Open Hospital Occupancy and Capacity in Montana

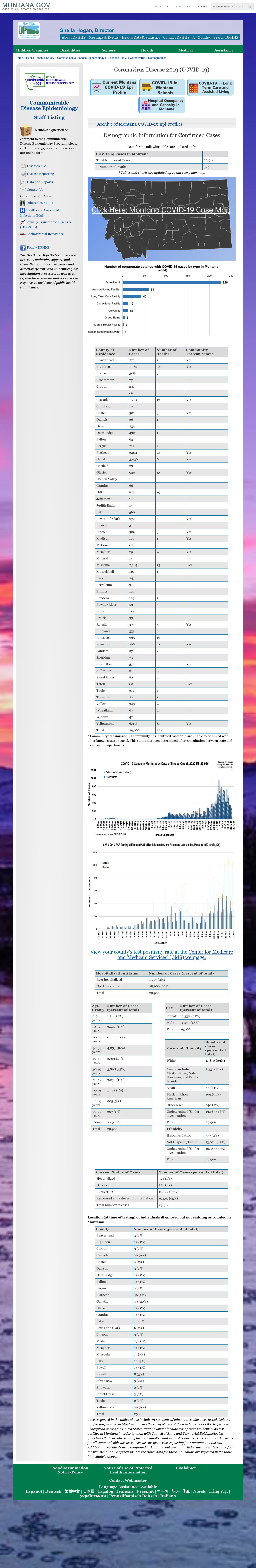pyautogui.click(x=162, y=105)
